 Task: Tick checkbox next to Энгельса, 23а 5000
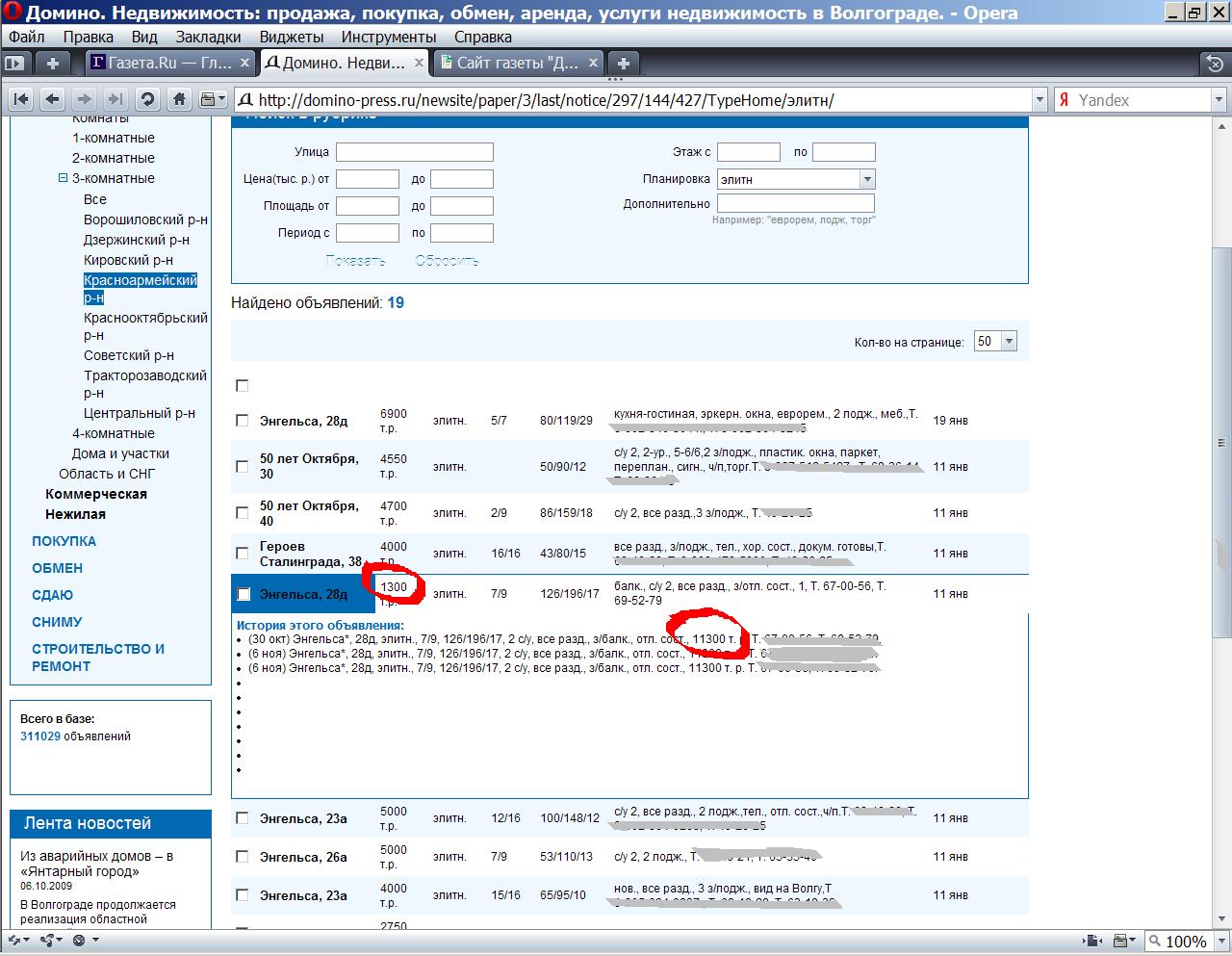coord(243,818)
